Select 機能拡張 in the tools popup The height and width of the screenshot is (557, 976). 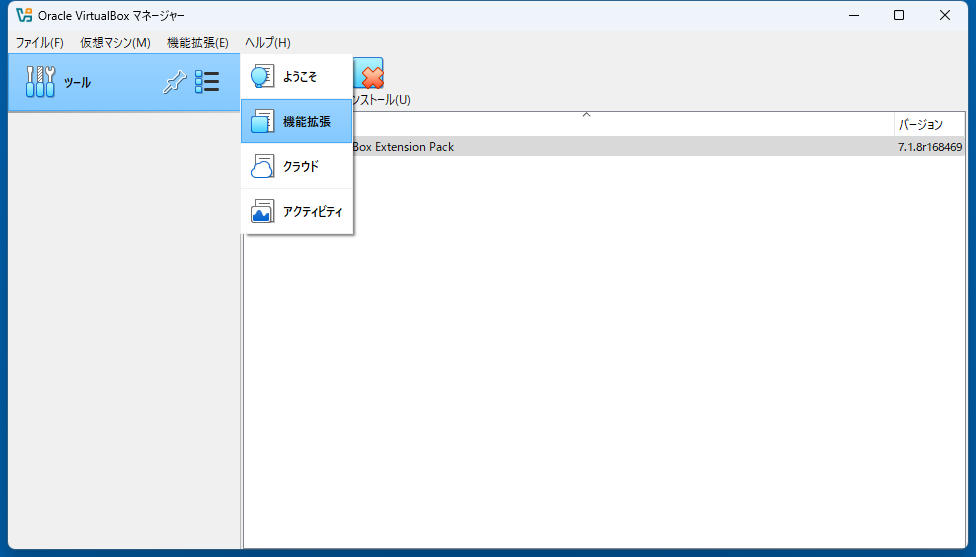[297, 121]
